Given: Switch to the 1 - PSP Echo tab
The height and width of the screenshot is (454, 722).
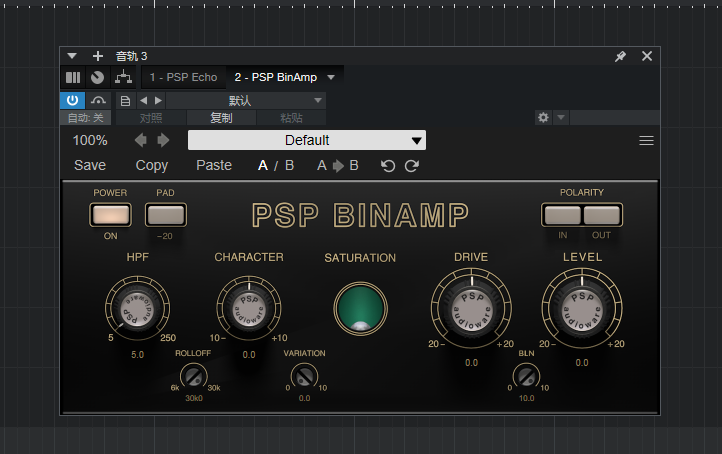Looking at the screenshot, I should pyautogui.click(x=183, y=77).
